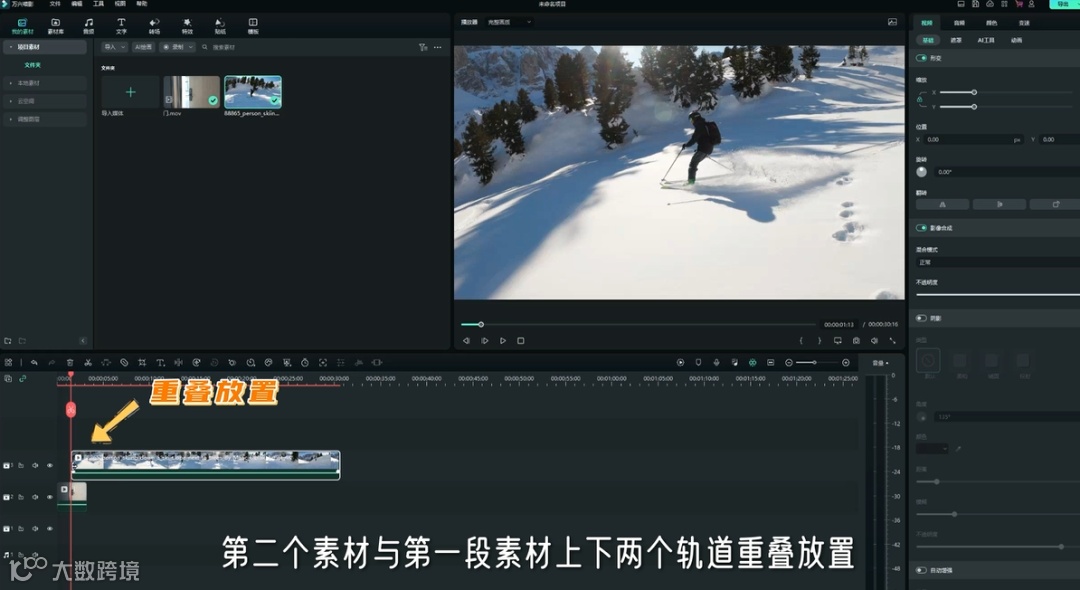Click the AI绘画 button
This screenshot has width=1080, height=590.
click(x=143, y=48)
